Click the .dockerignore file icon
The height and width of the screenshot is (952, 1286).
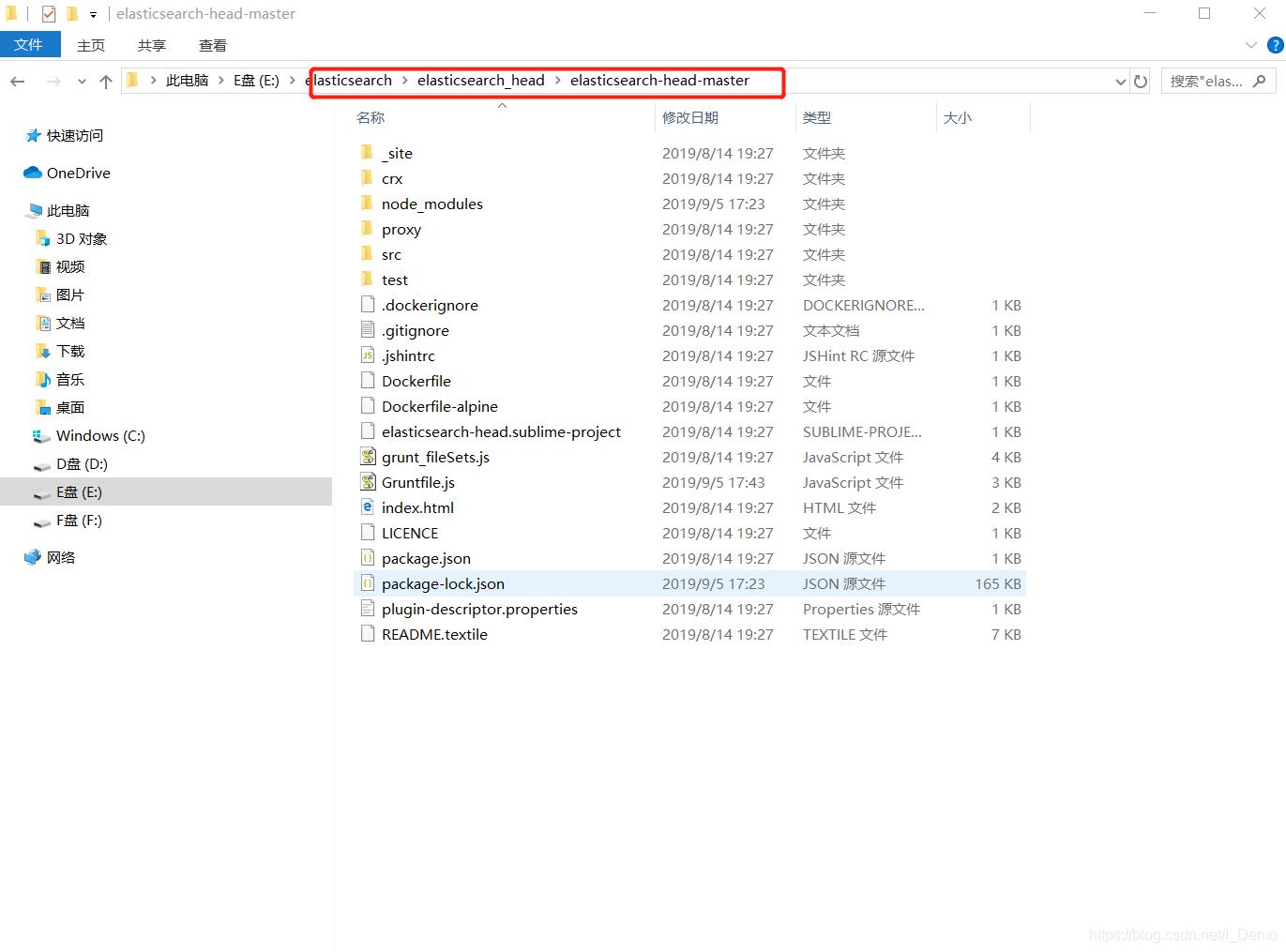click(368, 305)
